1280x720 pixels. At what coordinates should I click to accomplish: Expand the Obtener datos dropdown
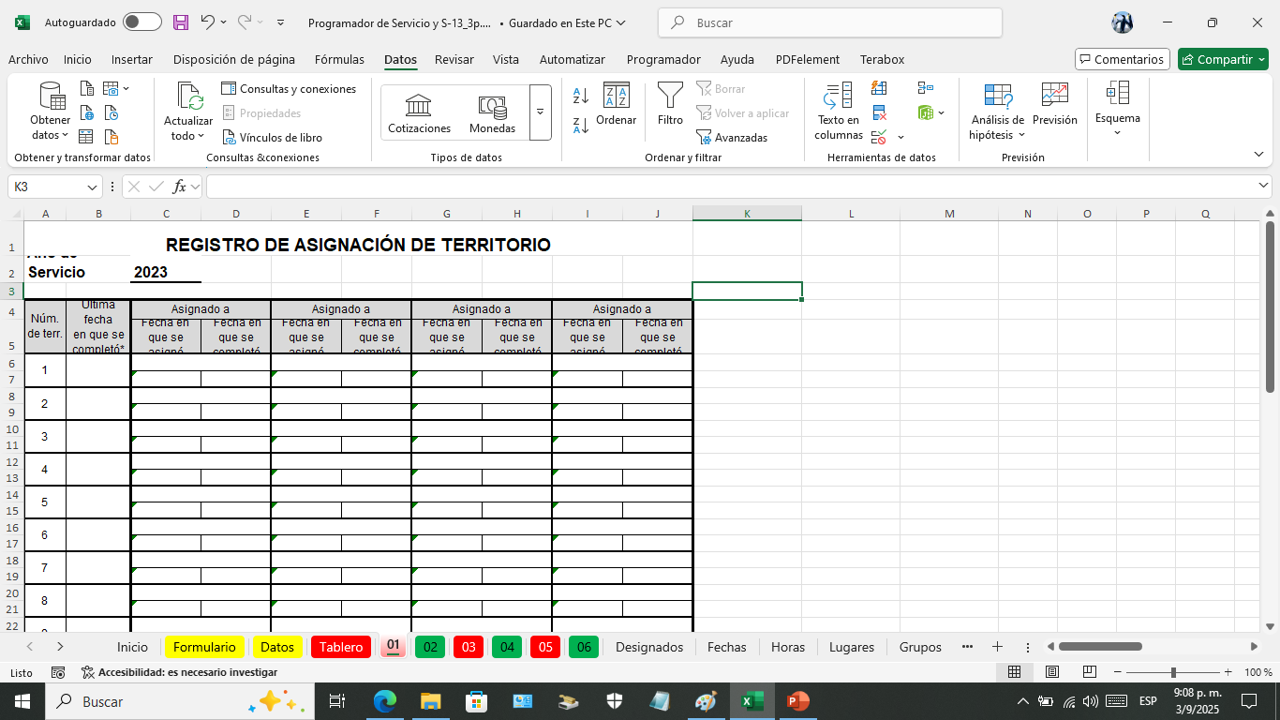65,135
